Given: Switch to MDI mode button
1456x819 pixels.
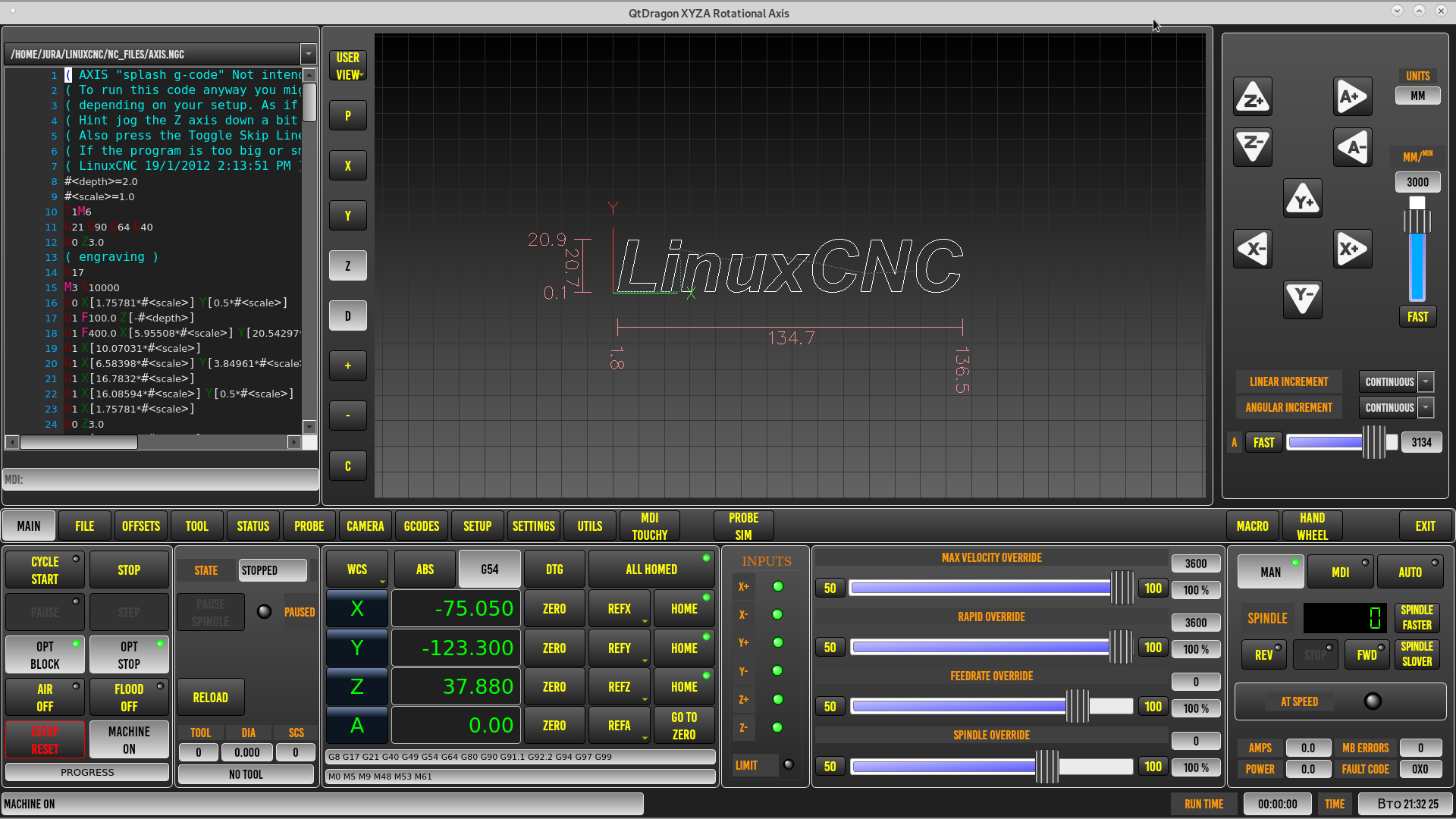Looking at the screenshot, I should pos(1341,573).
